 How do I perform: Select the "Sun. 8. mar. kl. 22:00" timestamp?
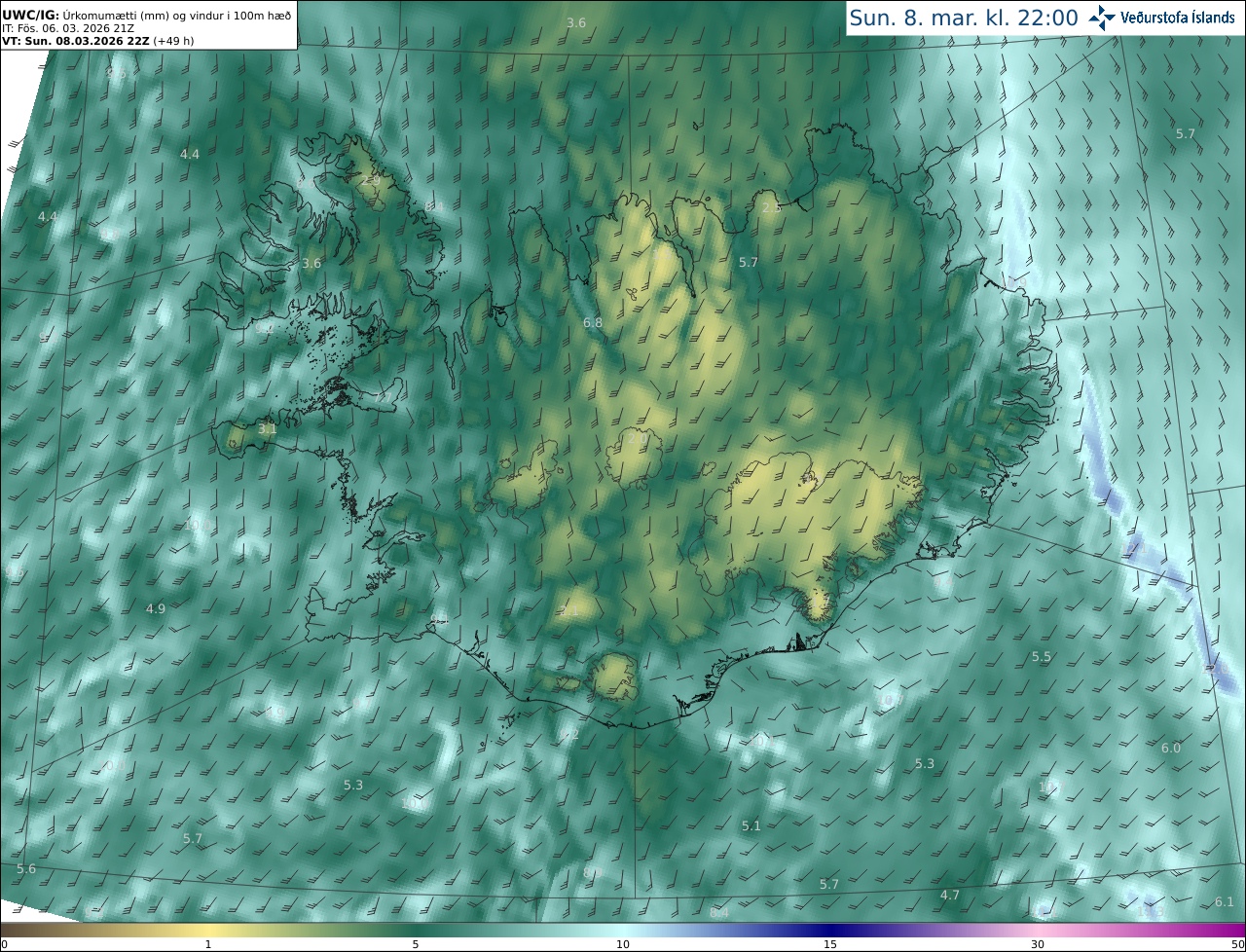tap(964, 18)
